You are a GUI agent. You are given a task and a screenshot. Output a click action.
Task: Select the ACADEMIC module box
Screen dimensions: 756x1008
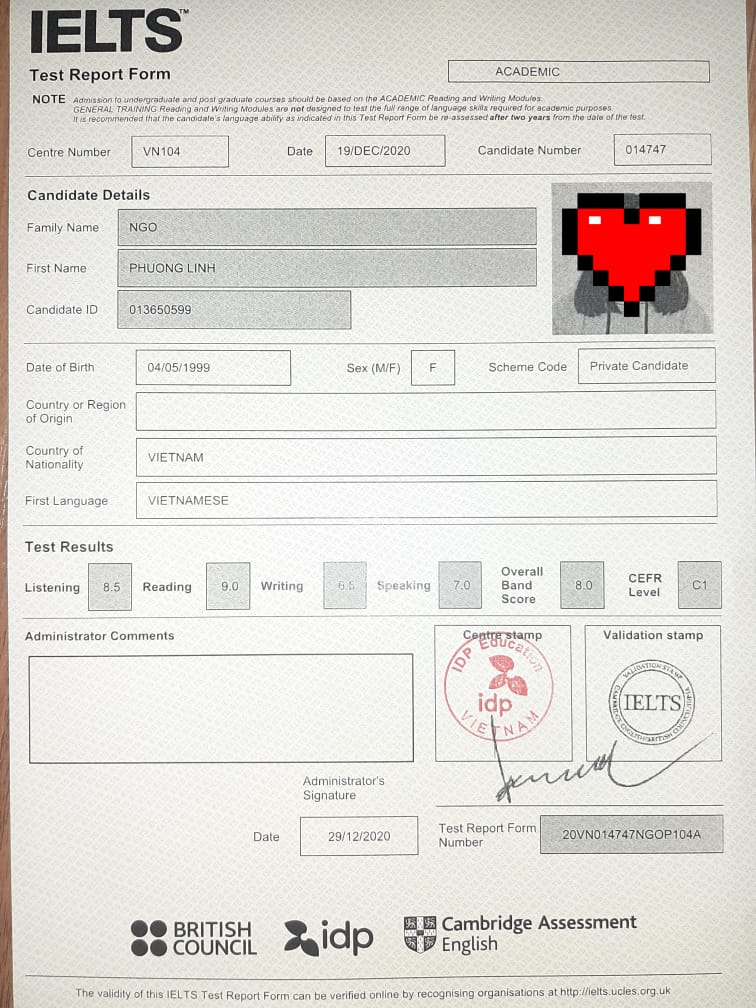(x=579, y=71)
